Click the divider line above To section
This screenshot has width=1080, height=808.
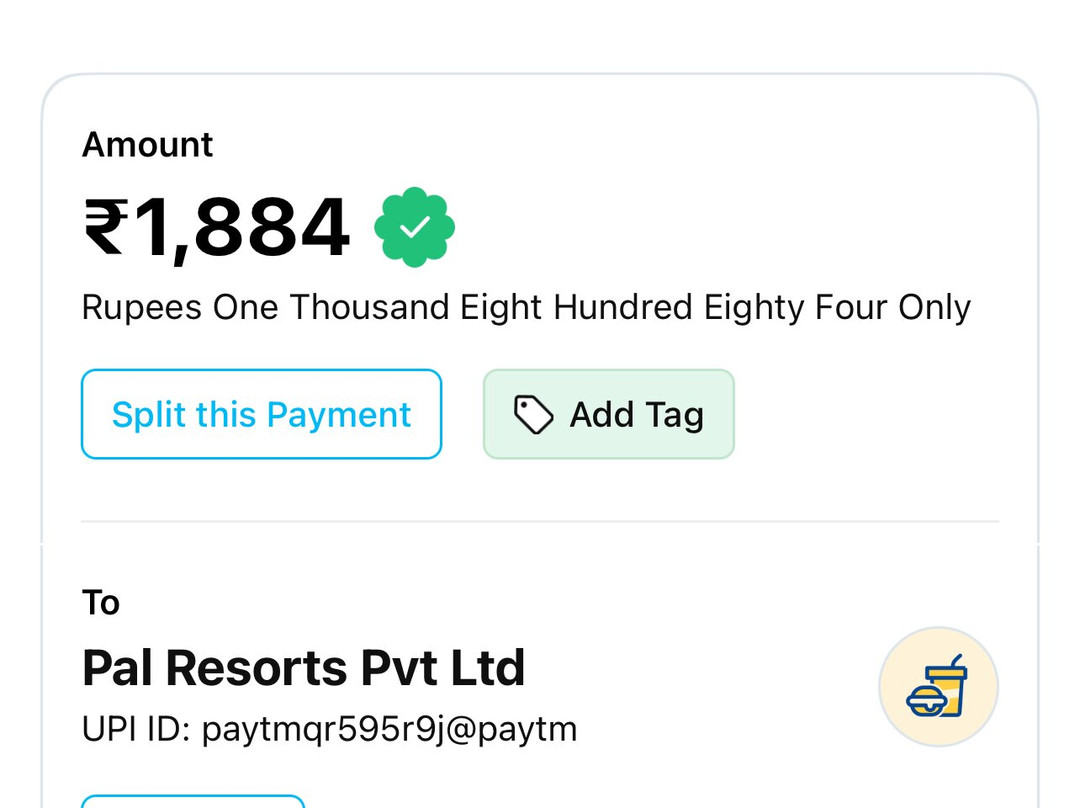(x=540, y=521)
